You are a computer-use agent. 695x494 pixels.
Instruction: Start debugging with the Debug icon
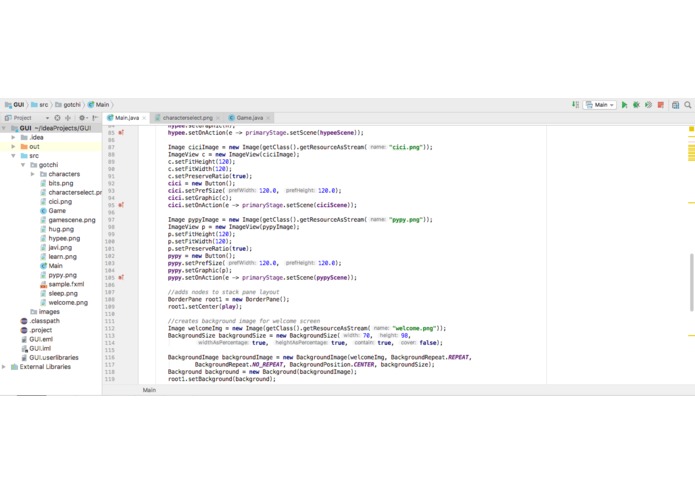tap(636, 105)
